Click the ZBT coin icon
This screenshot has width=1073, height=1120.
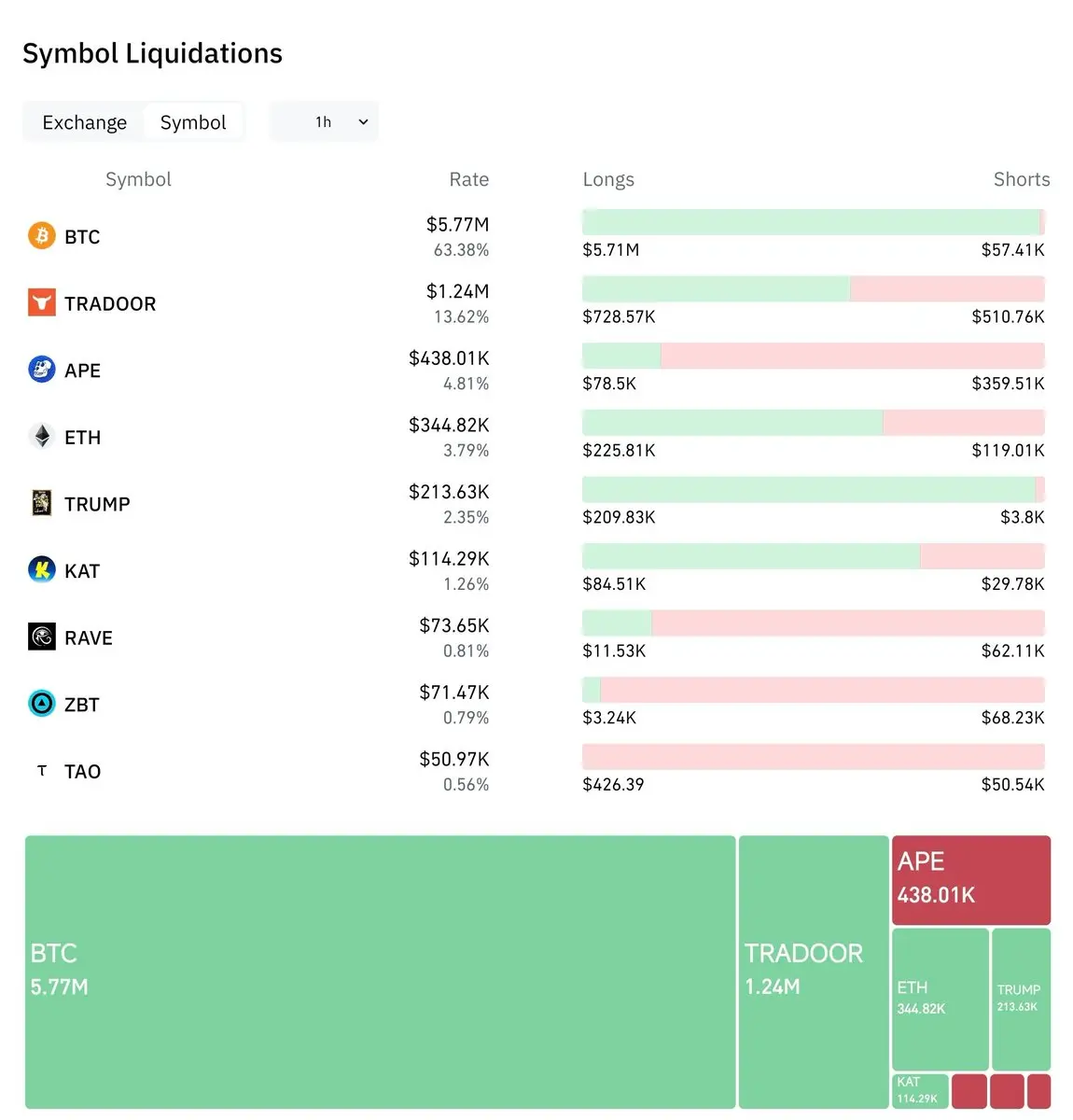[42, 703]
